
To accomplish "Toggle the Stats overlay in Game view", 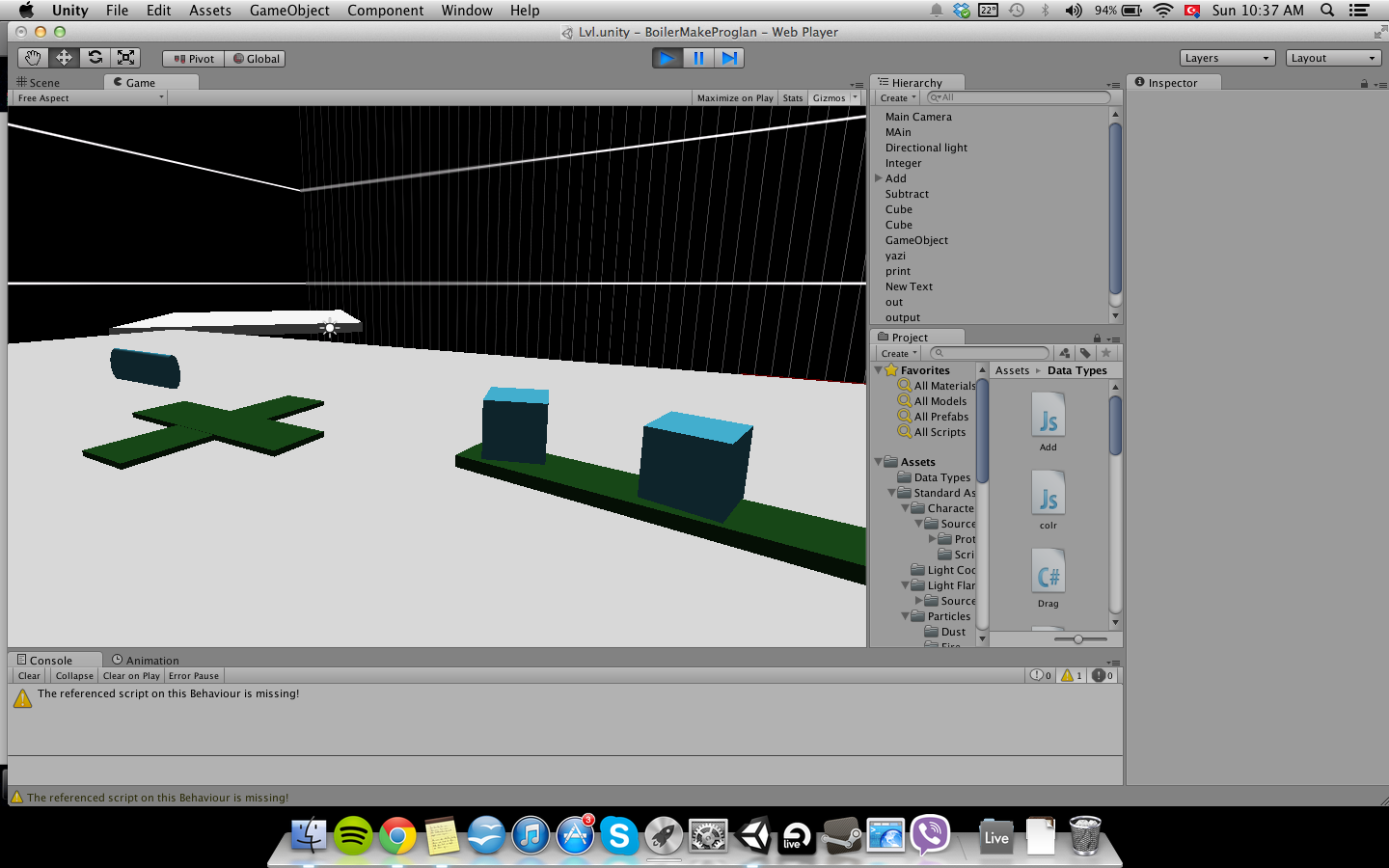I will pos(793,98).
